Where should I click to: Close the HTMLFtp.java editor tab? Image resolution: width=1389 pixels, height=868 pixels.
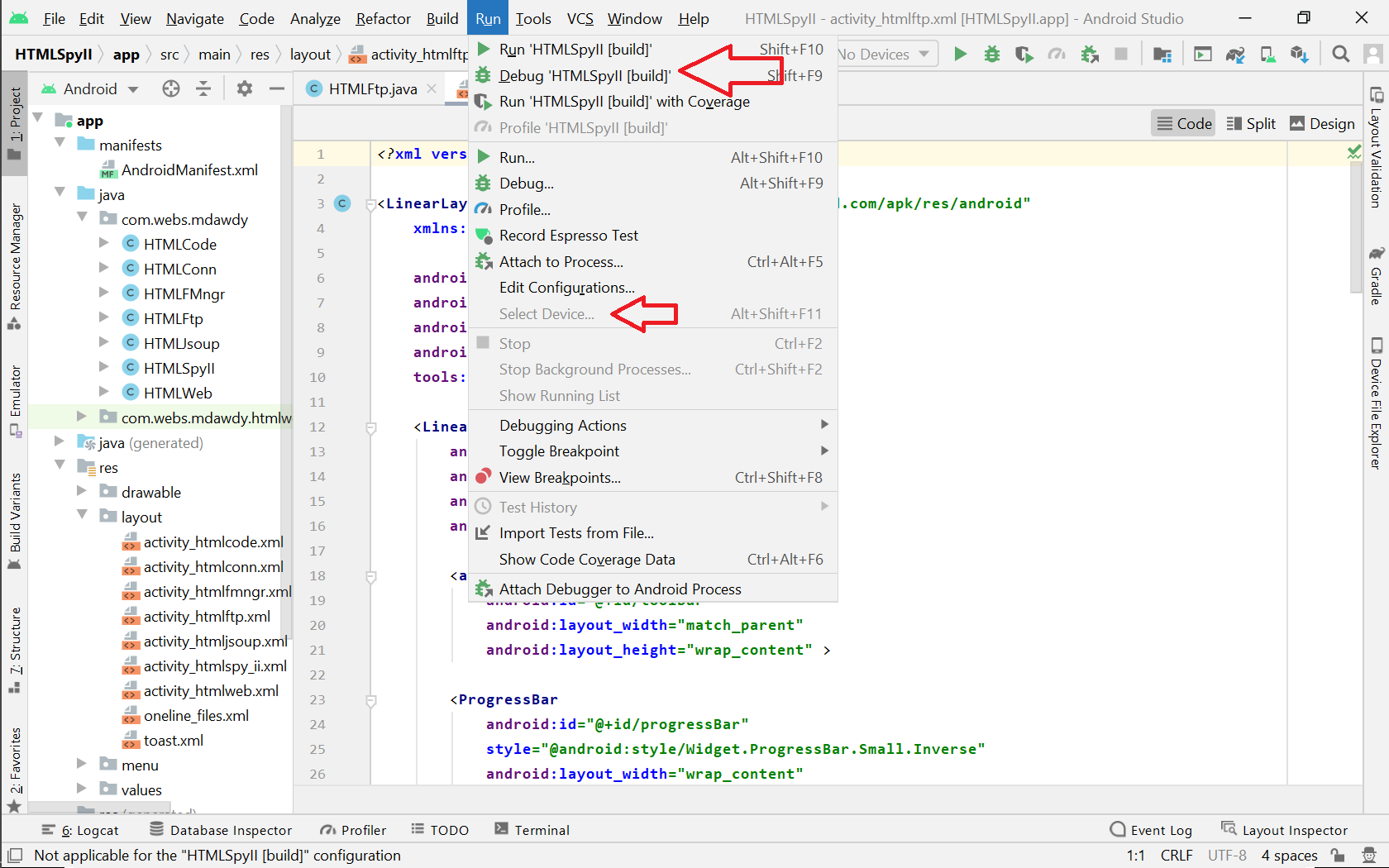point(432,88)
